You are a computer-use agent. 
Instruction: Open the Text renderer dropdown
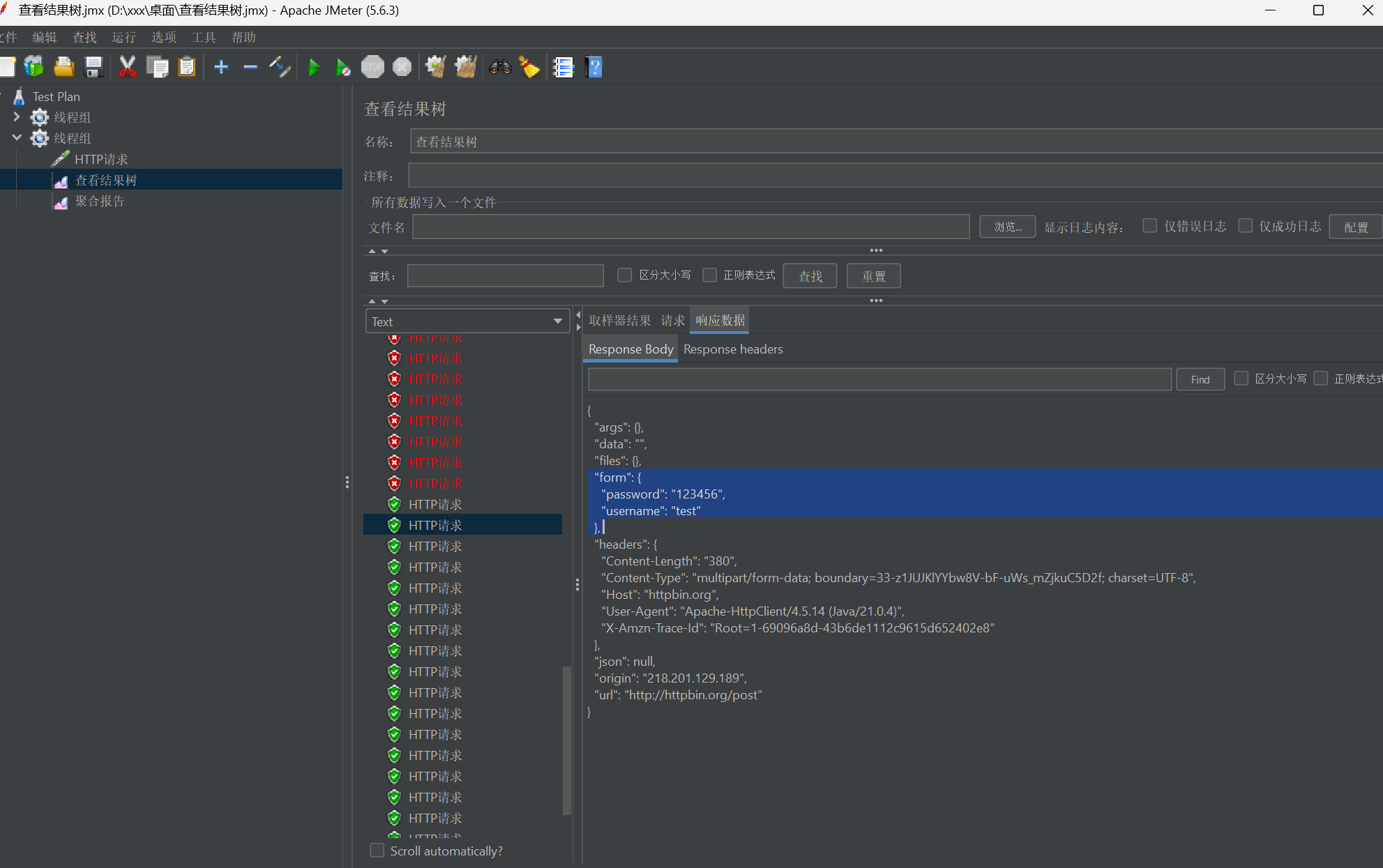coord(467,321)
